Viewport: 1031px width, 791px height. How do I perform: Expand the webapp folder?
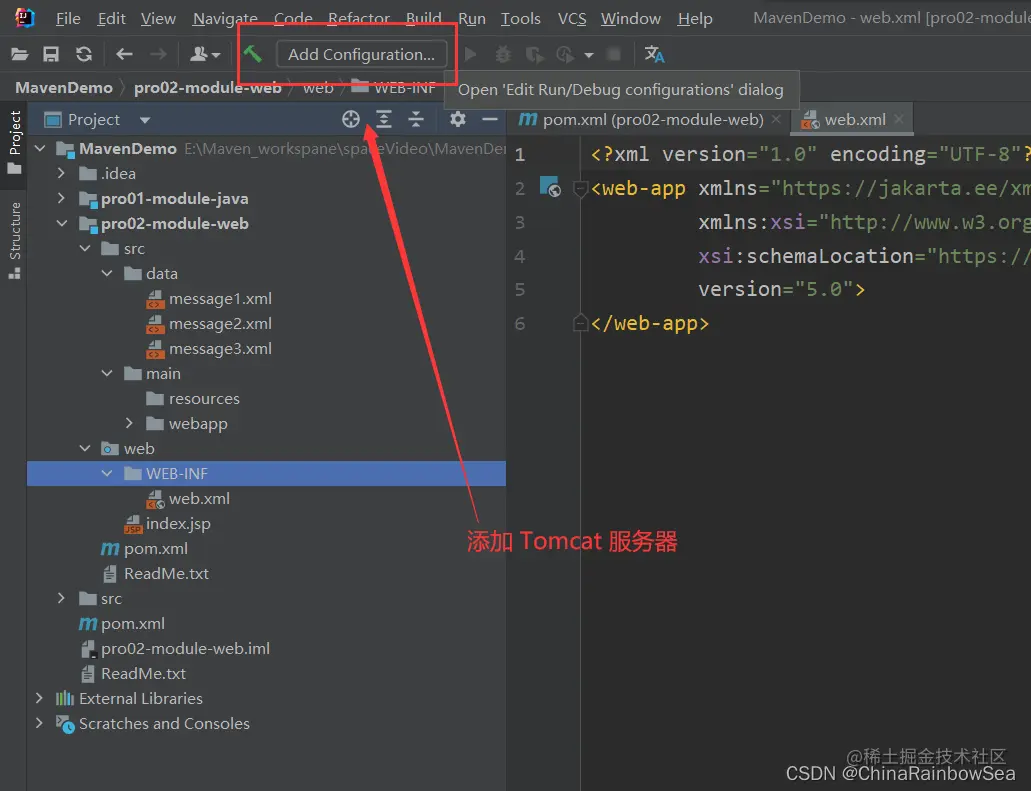[129, 423]
